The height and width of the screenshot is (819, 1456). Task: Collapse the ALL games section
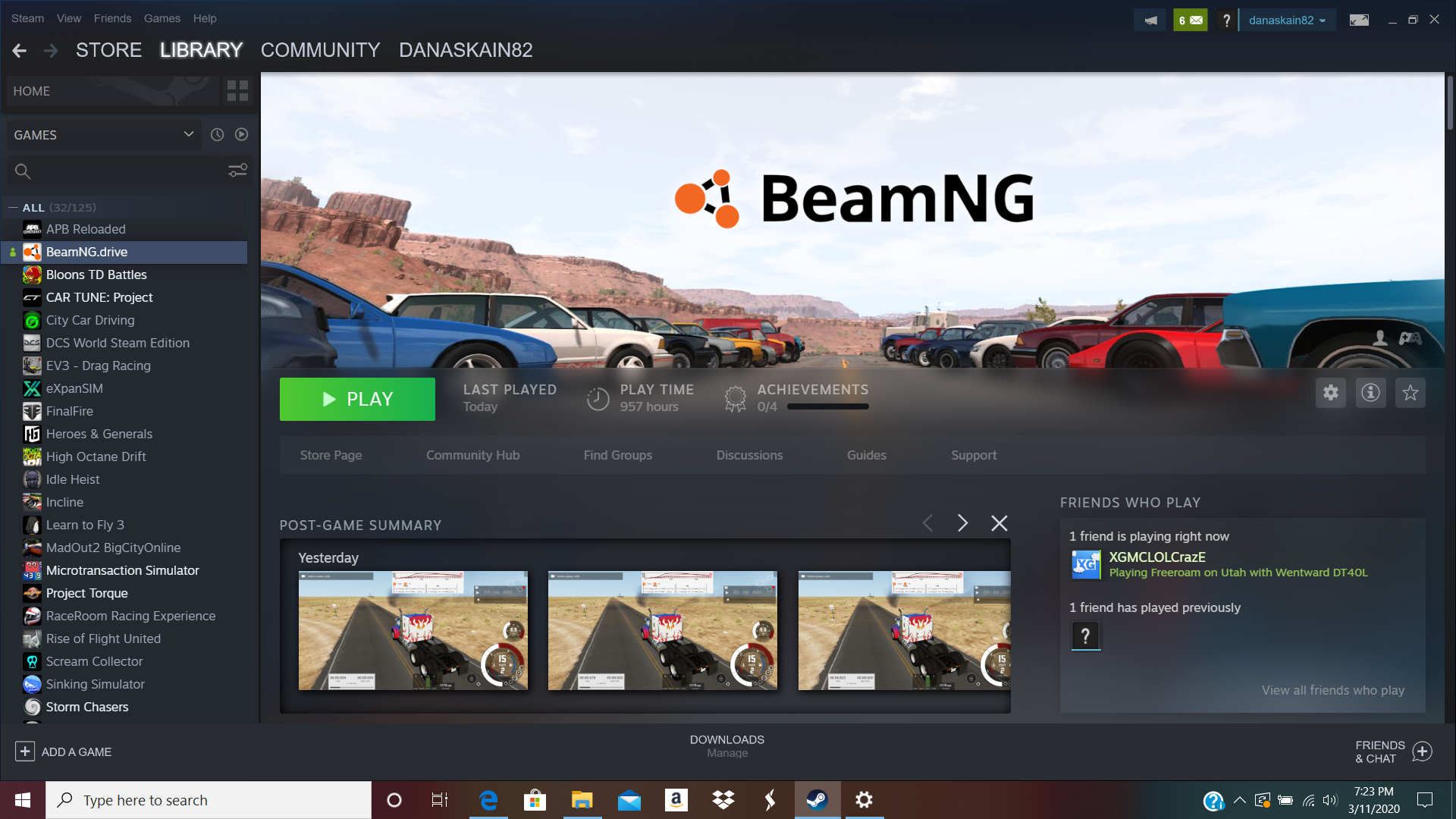click(x=13, y=207)
